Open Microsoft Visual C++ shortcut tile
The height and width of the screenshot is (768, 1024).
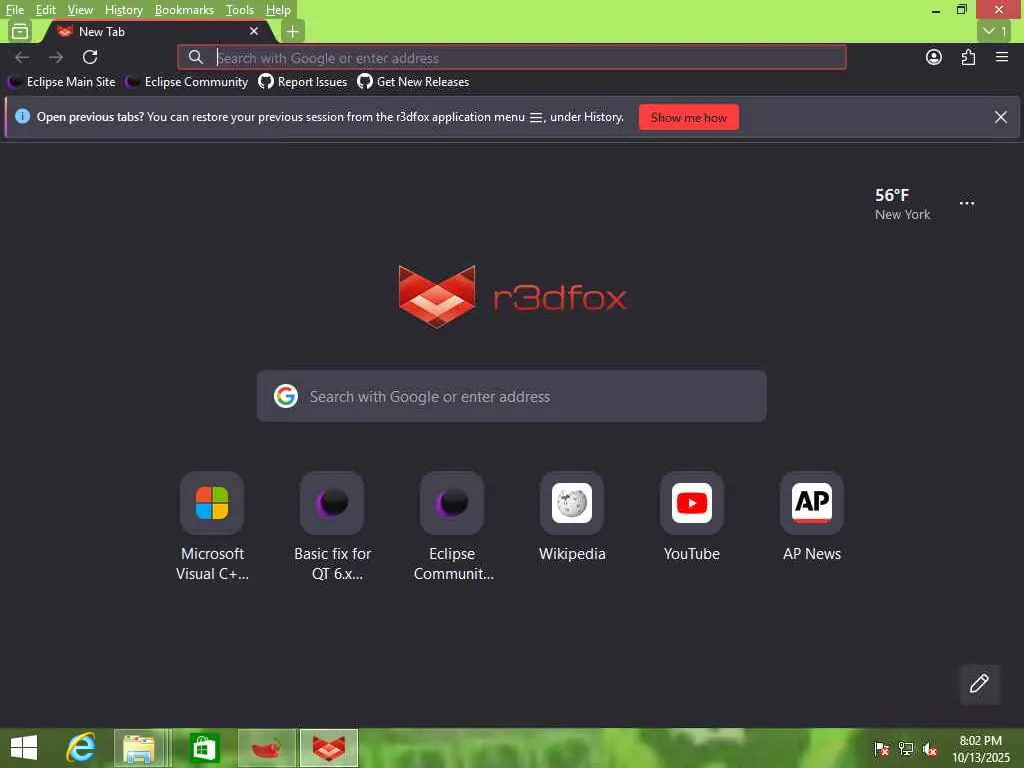(212, 526)
